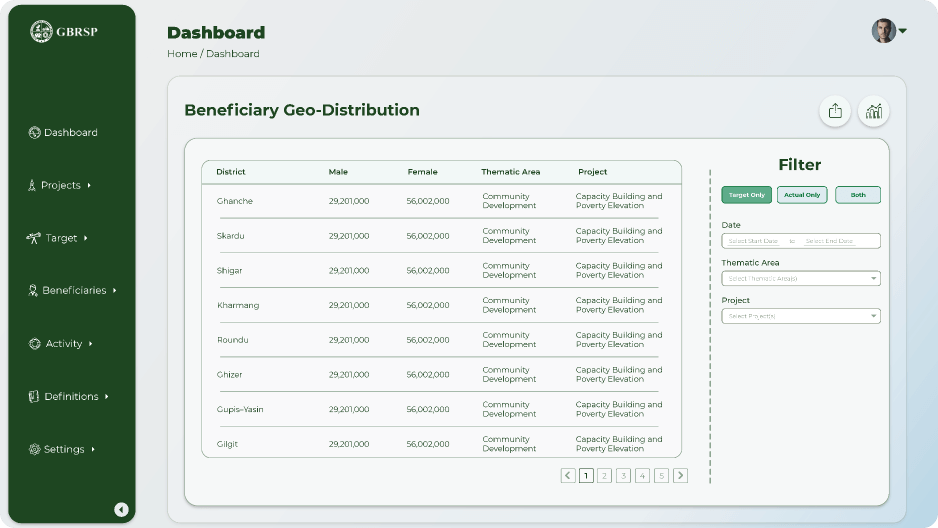This screenshot has width=938, height=528.
Task: Click the GBRSP logo emblem
Action: click(x=41, y=31)
